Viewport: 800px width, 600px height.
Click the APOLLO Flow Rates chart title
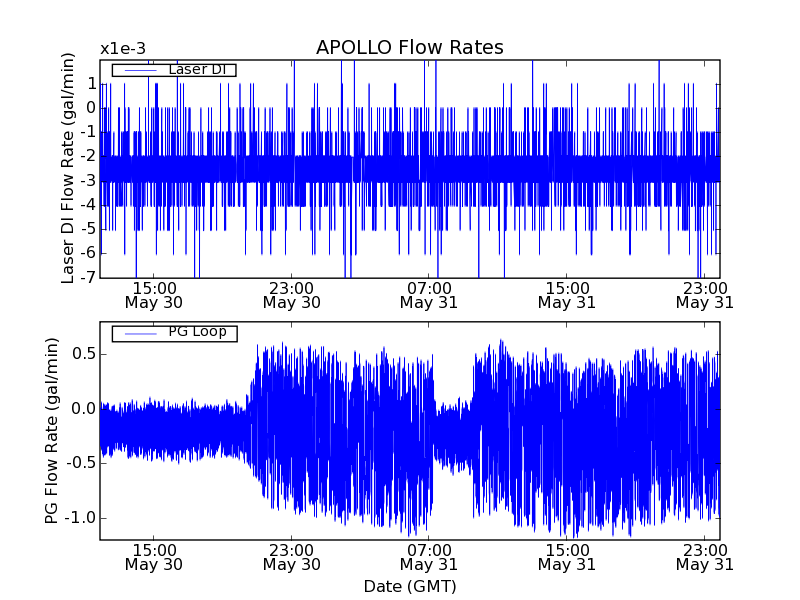[409, 48]
